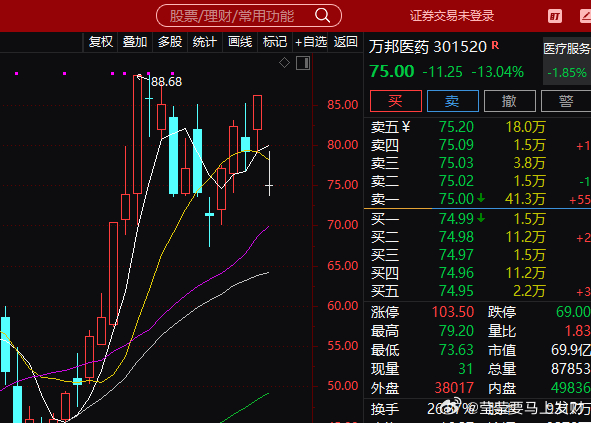Click the red 买 buy button
Screen dimensions: 591x423
(x=396, y=101)
